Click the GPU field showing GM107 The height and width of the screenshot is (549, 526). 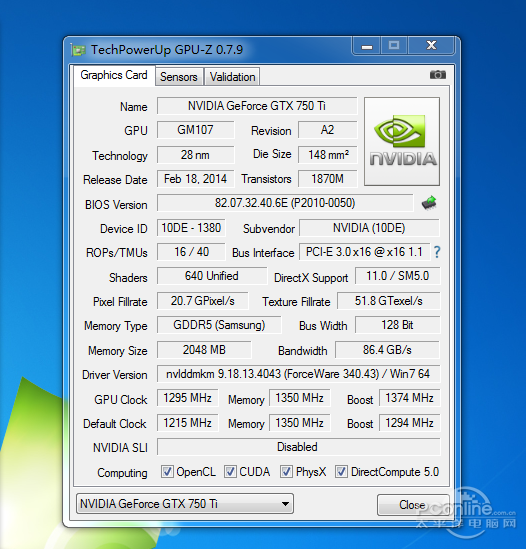(x=195, y=130)
